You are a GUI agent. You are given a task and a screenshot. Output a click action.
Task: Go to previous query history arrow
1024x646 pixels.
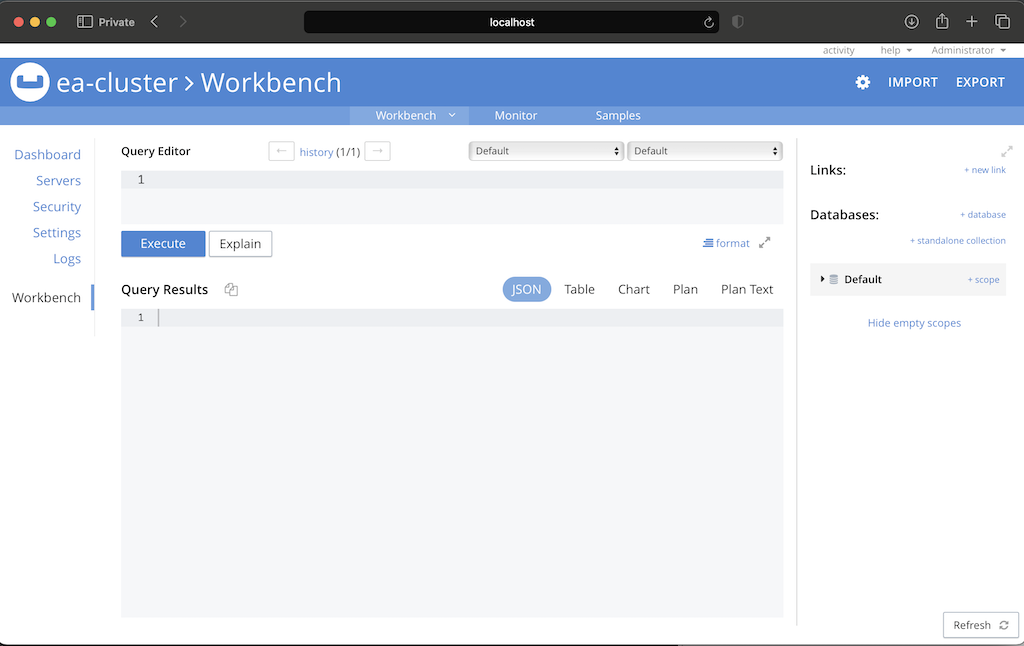pyautogui.click(x=281, y=151)
